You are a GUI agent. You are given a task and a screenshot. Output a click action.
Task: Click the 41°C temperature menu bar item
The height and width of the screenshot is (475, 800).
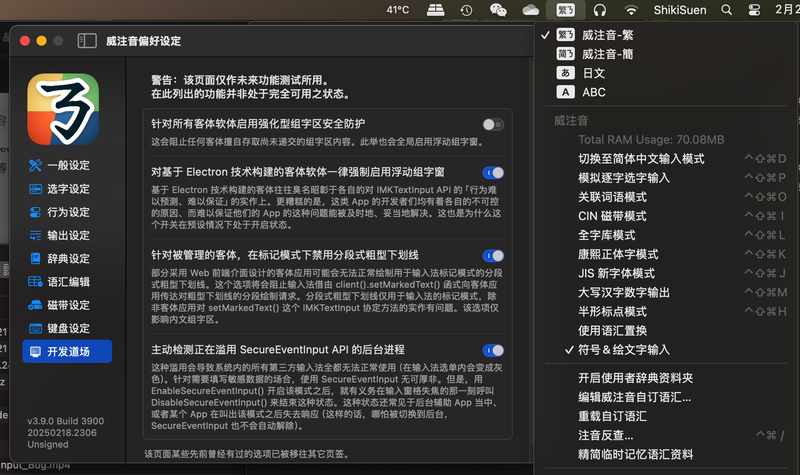[398, 10]
